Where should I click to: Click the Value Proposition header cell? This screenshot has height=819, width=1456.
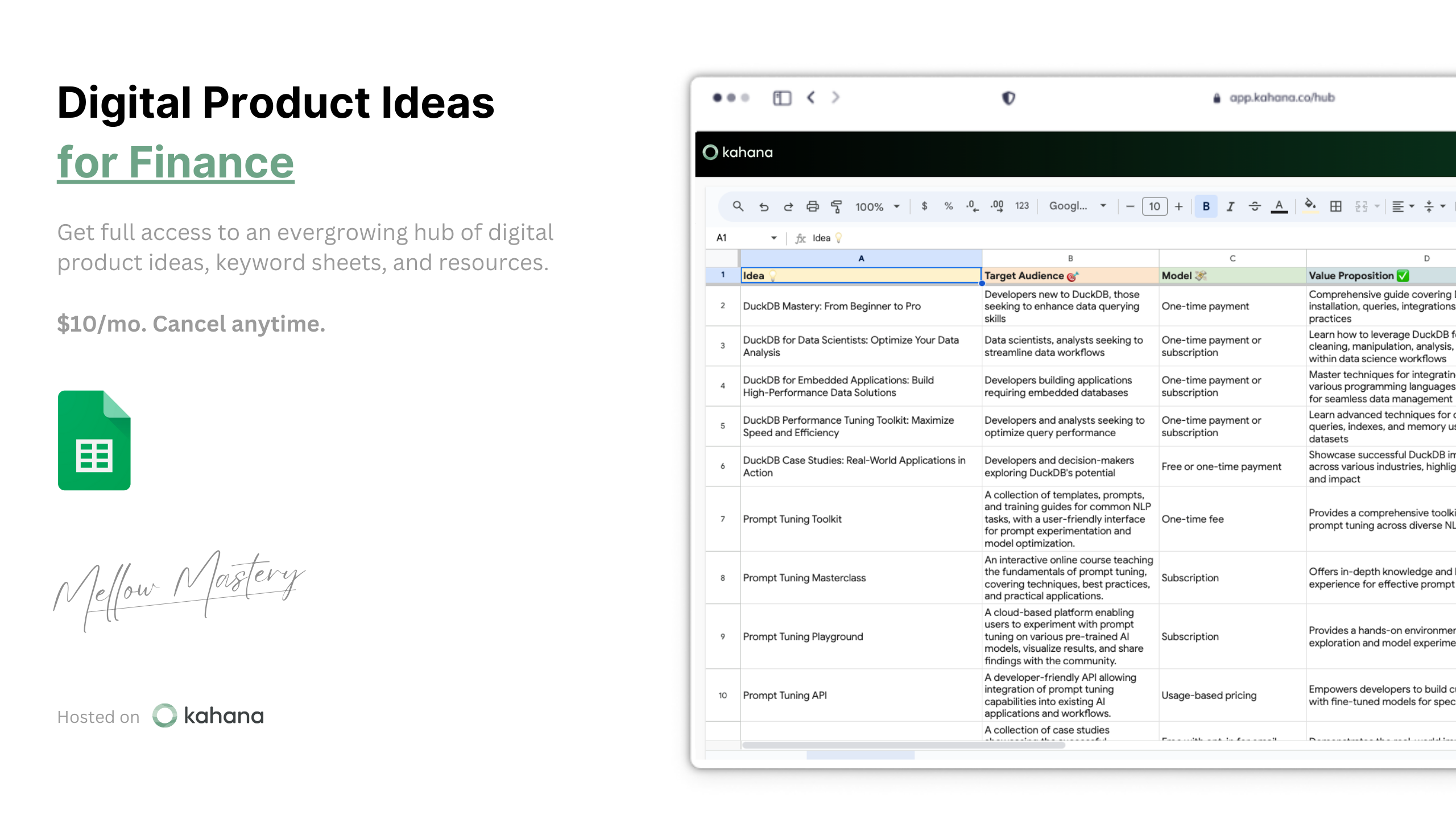(x=1381, y=275)
